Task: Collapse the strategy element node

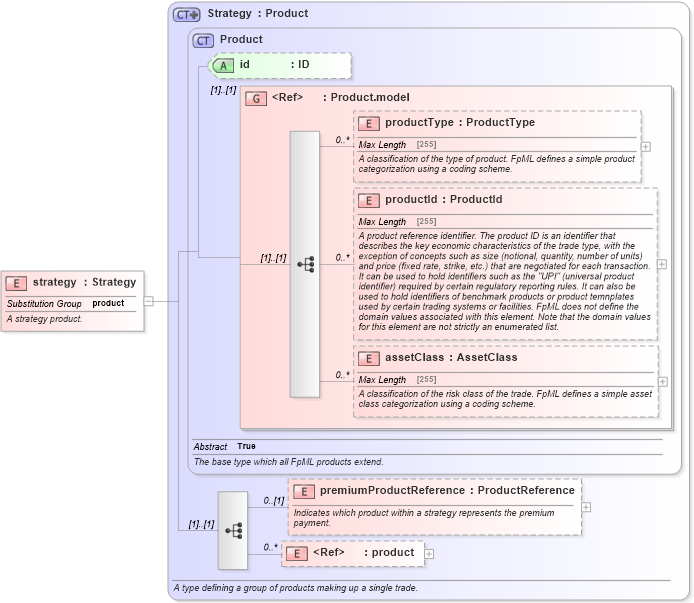Action: [149, 302]
